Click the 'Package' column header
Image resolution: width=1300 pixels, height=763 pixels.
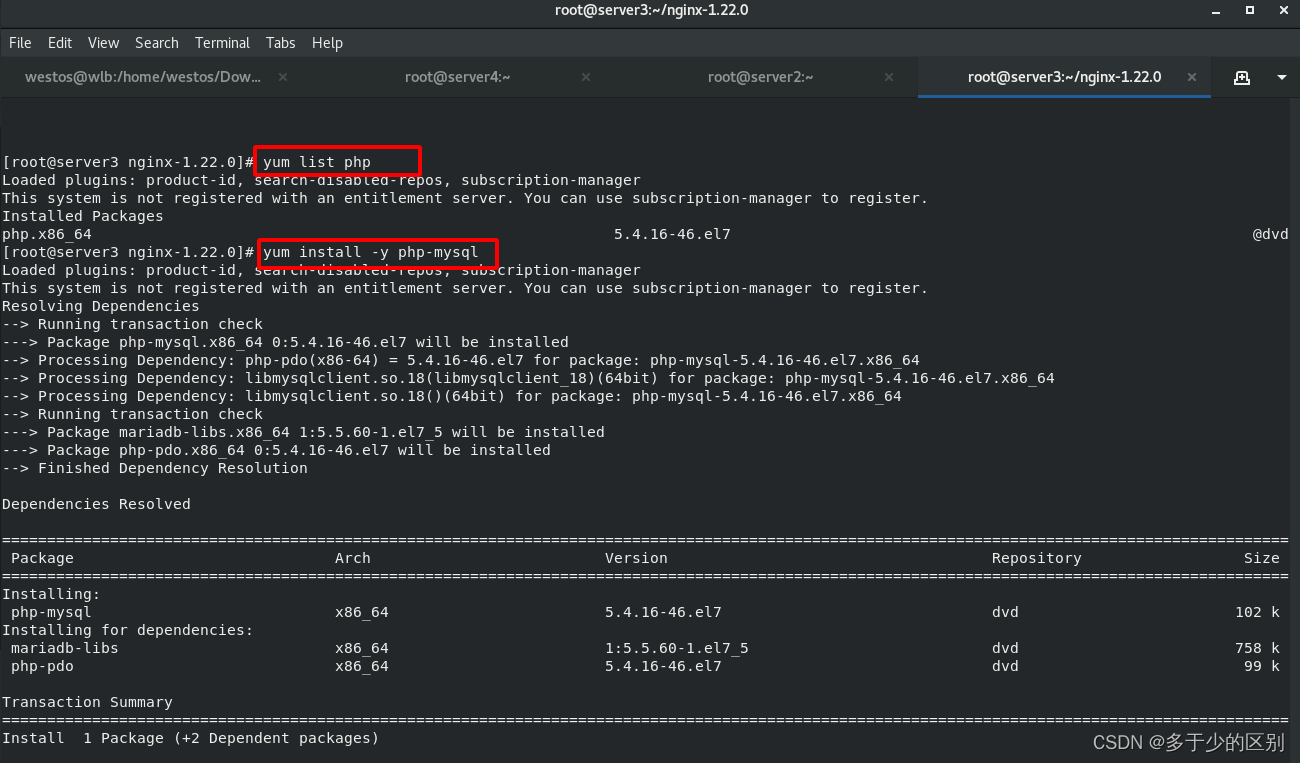click(42, 558)
